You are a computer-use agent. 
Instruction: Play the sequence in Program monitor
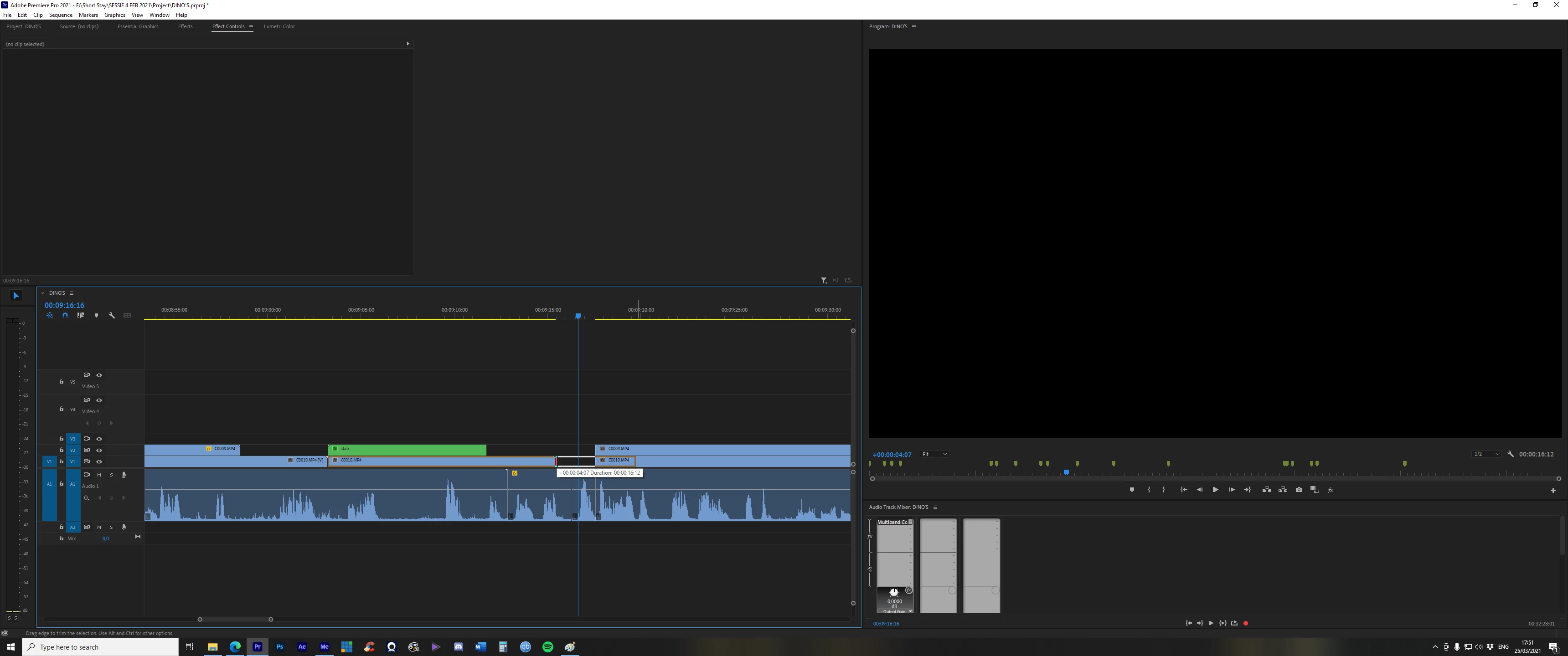click(x=1215, y=490)
